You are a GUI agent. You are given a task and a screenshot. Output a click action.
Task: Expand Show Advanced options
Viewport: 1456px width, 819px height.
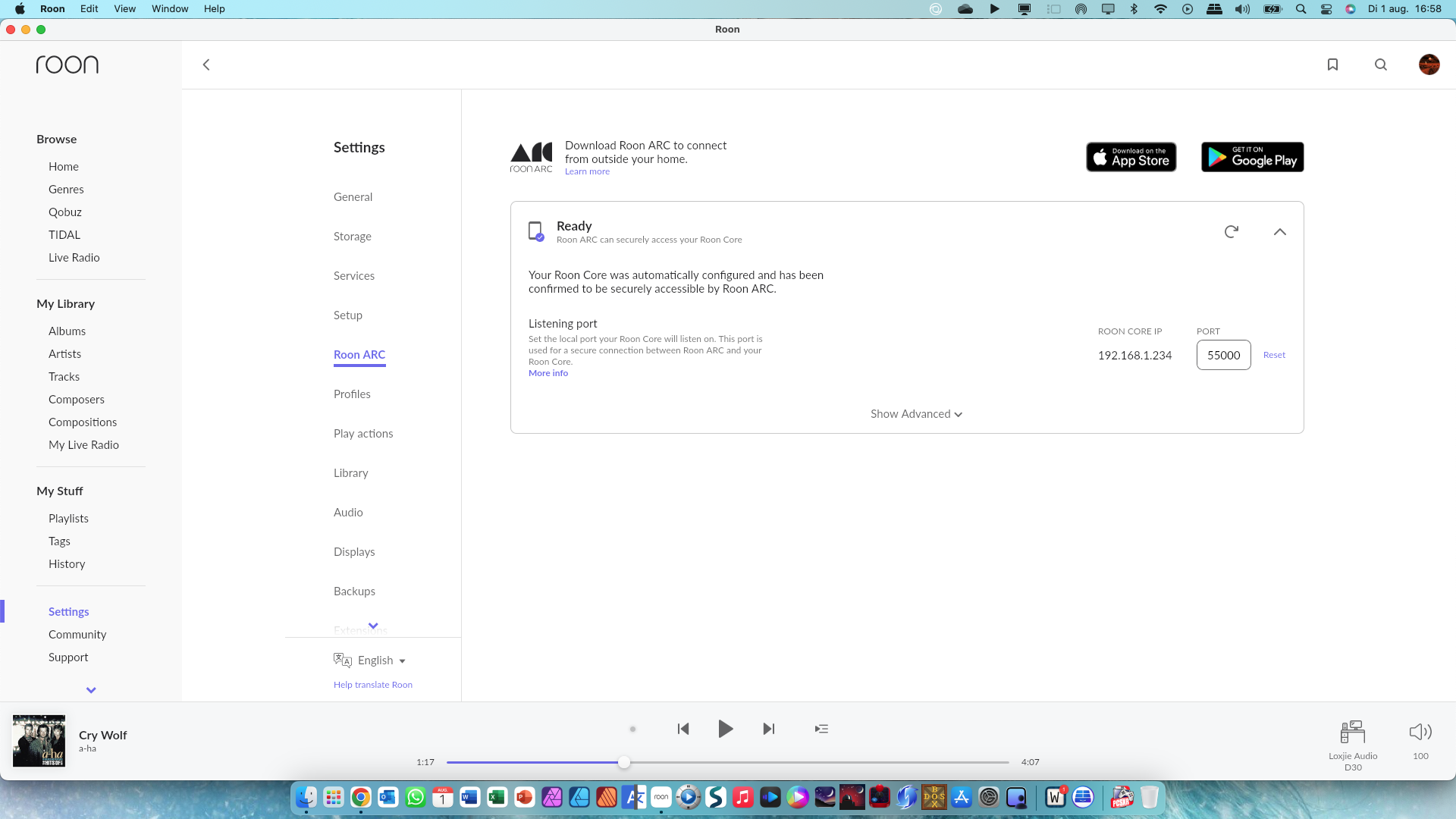(916, 414)
